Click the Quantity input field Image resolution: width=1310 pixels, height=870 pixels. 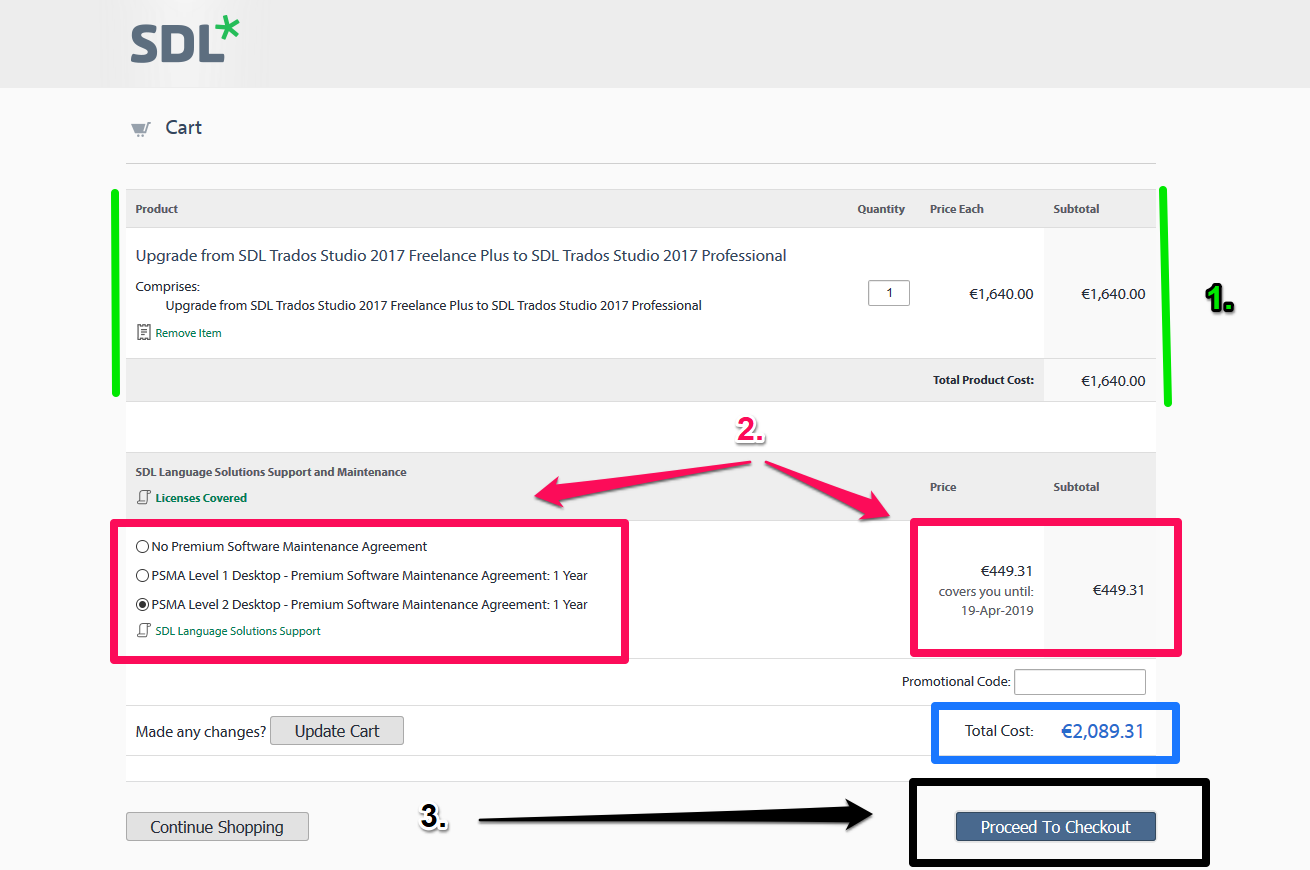[x=889, y=293]
